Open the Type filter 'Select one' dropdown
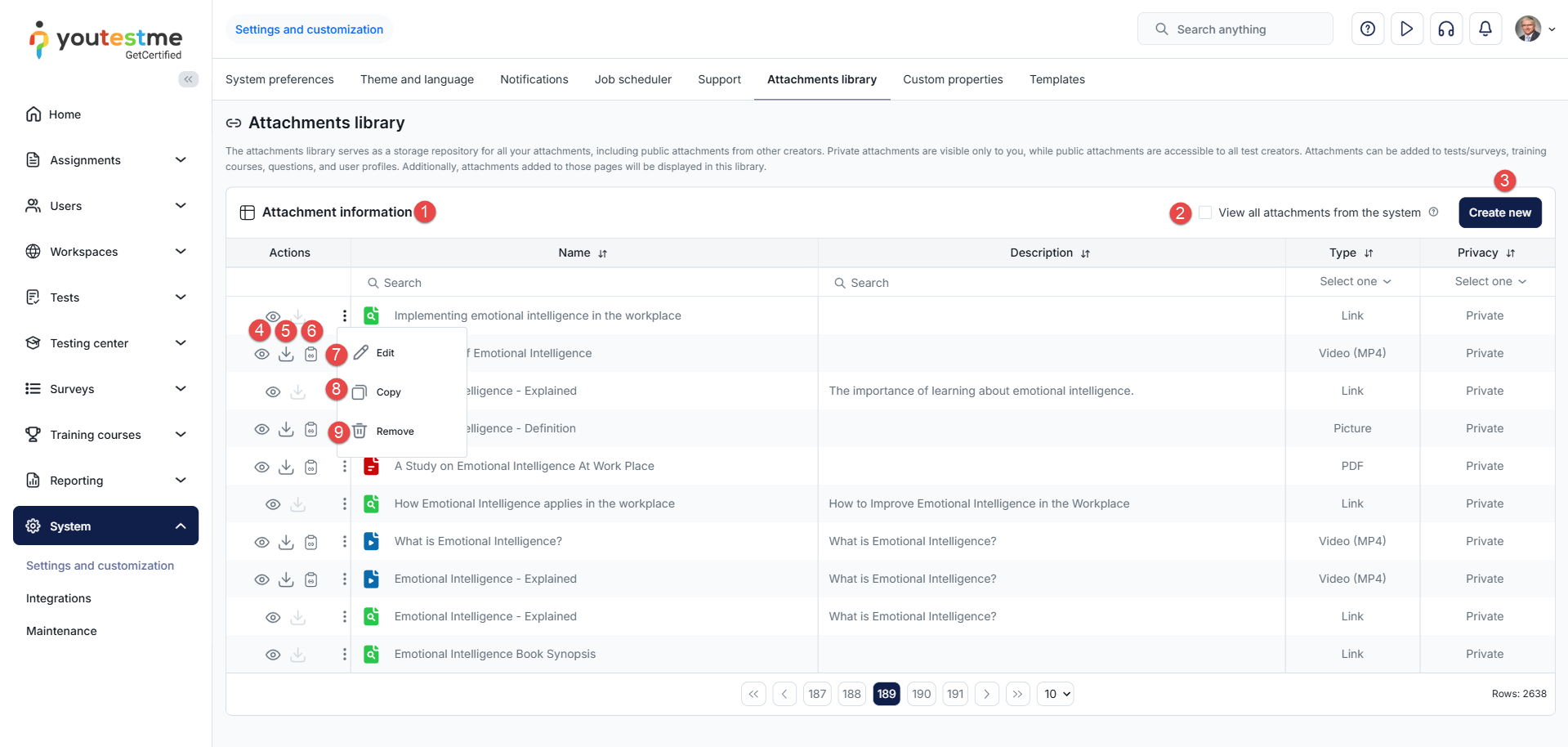Image resolution: width=1568 pixels, height=747 pixels. [x=1353, y=282]
